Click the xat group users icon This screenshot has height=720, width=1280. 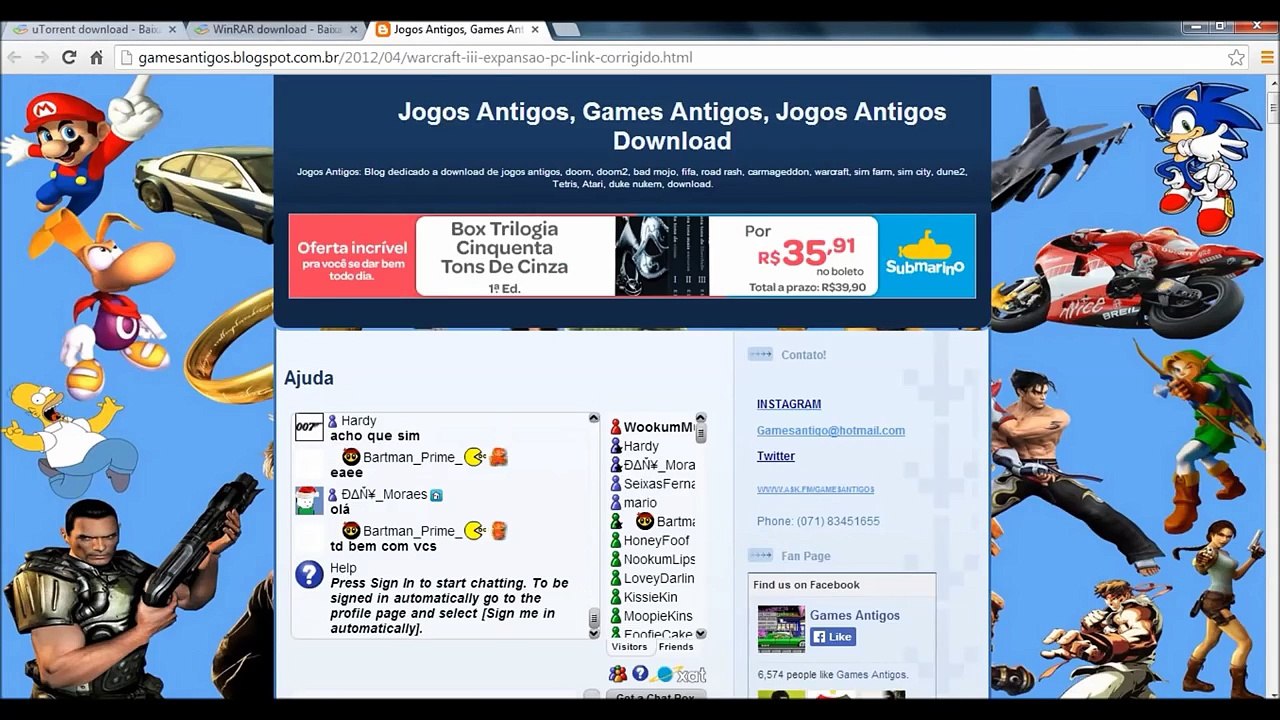(x=618, y=674)
